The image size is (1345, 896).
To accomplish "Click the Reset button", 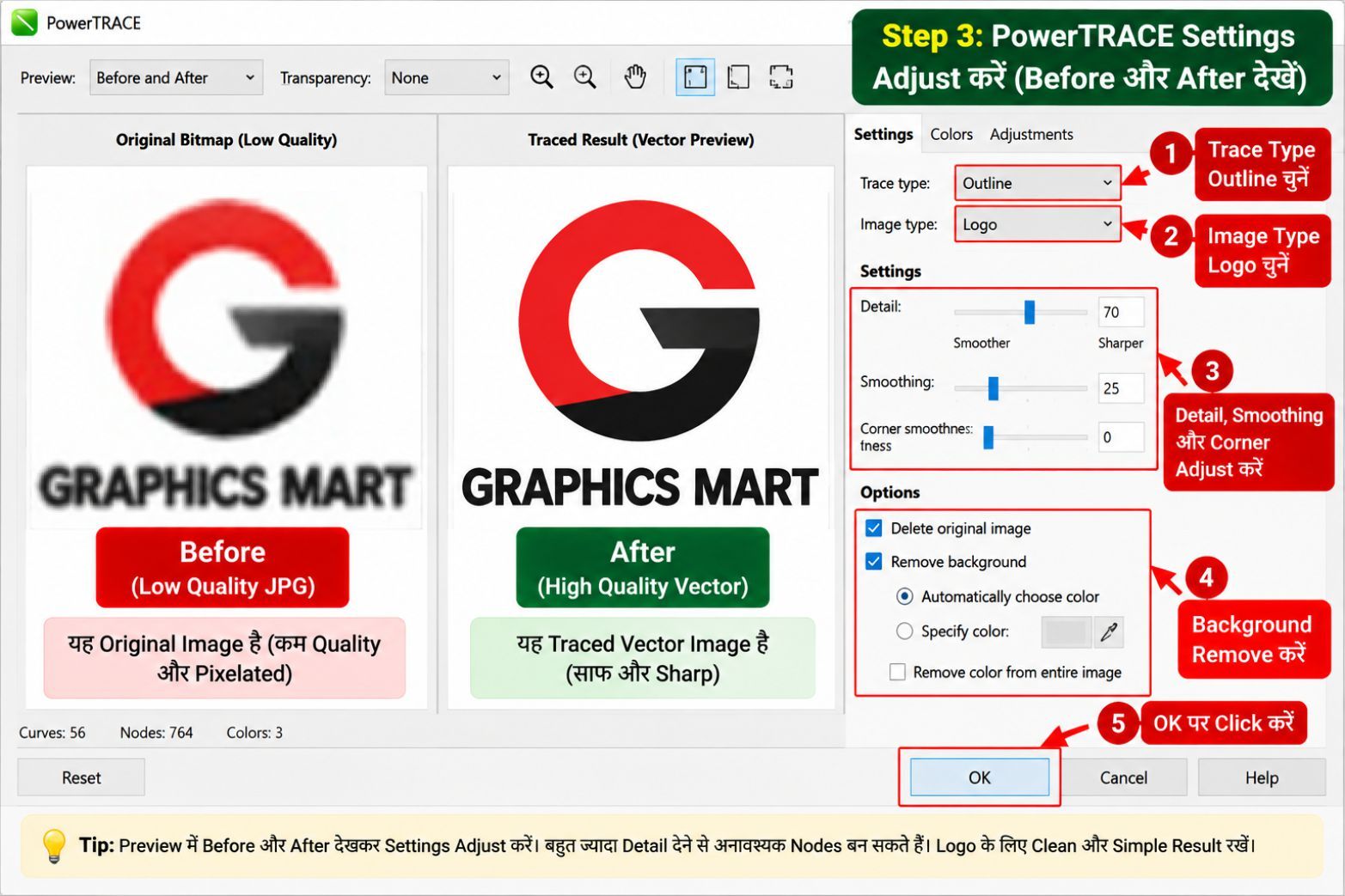I will point(82,777).
